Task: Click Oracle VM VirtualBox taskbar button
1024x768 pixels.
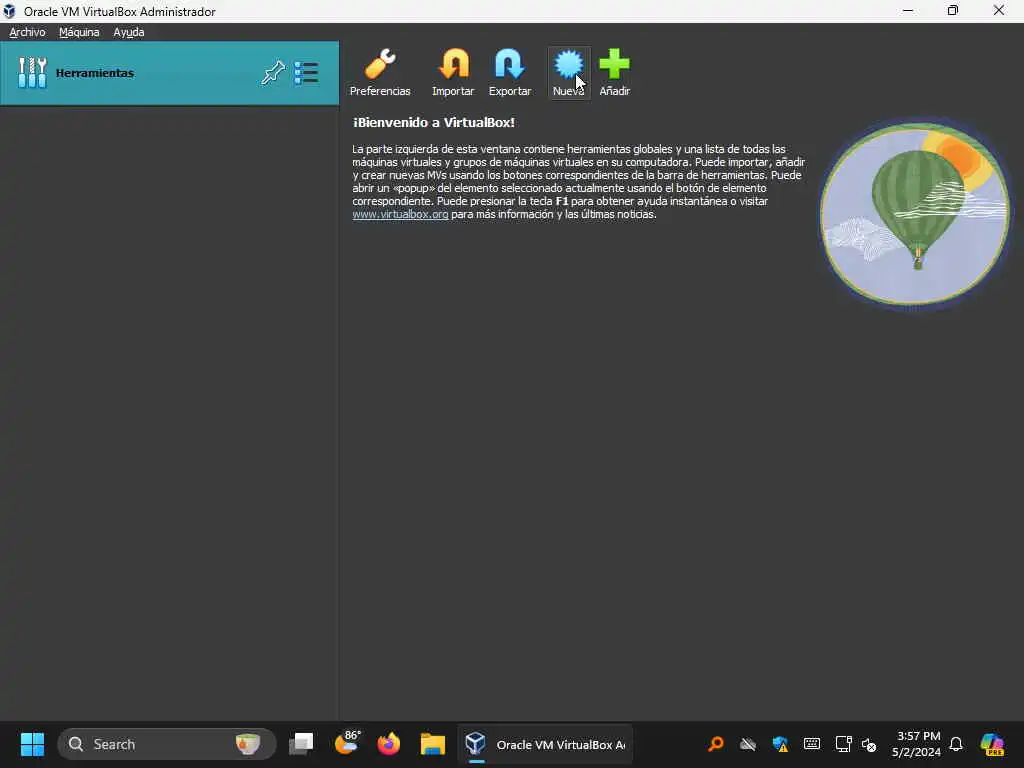Action: click(545, 744)
